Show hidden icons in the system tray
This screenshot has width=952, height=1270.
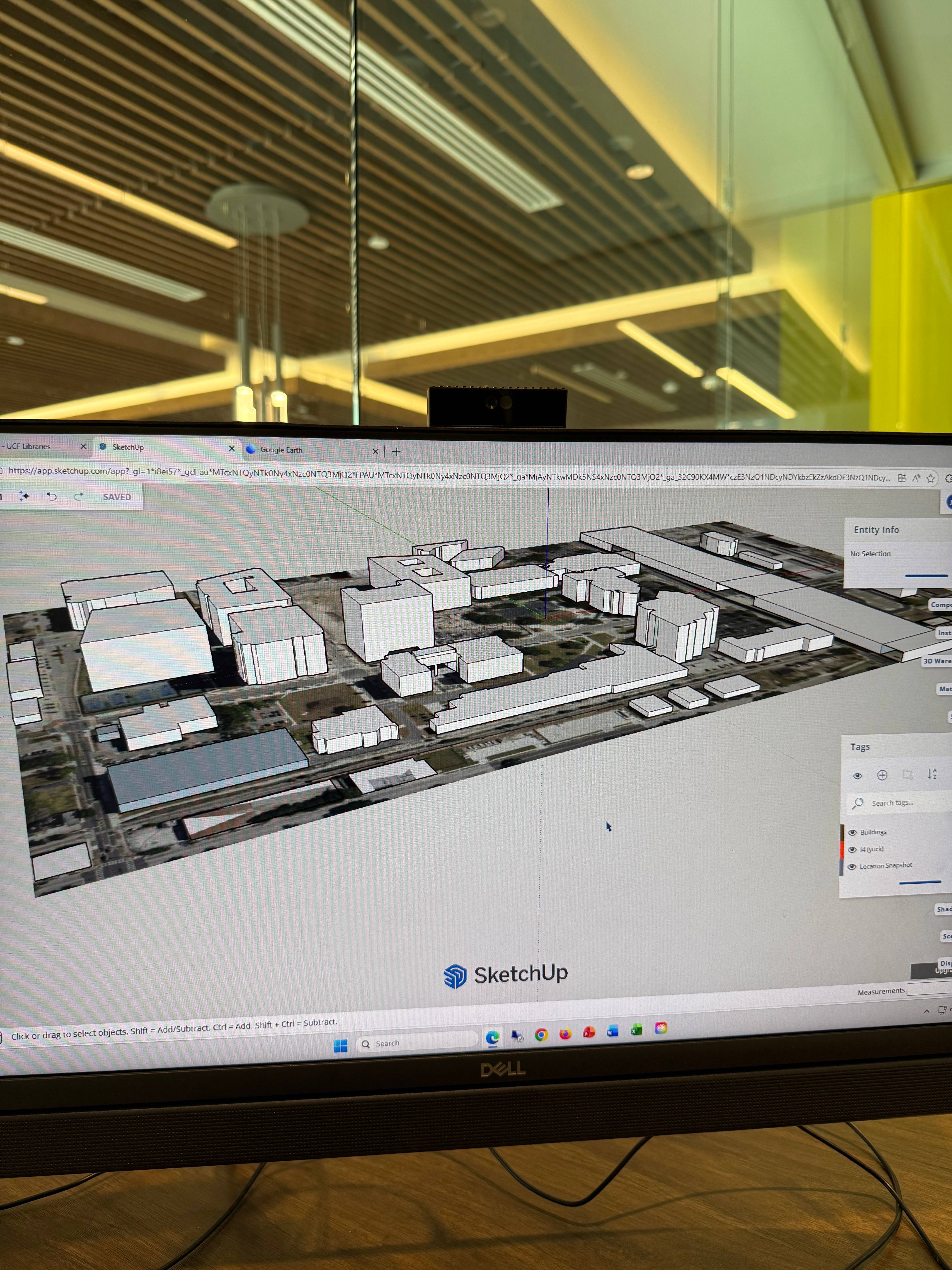click(927, 1011)
